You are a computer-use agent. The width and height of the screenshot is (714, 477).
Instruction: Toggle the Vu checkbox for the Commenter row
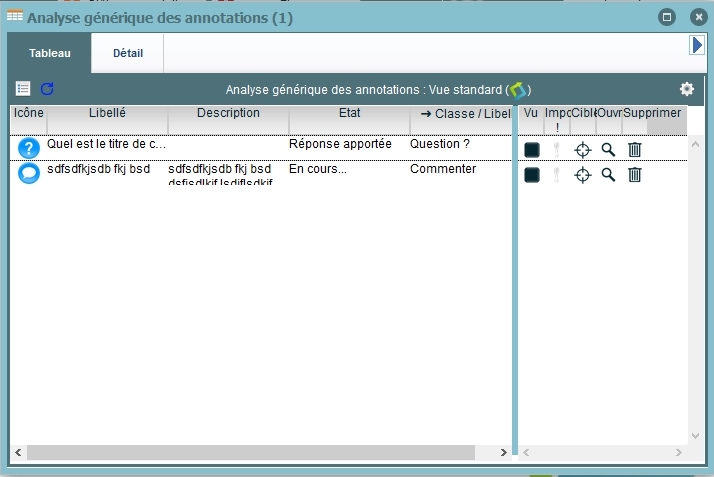point(532,175)
